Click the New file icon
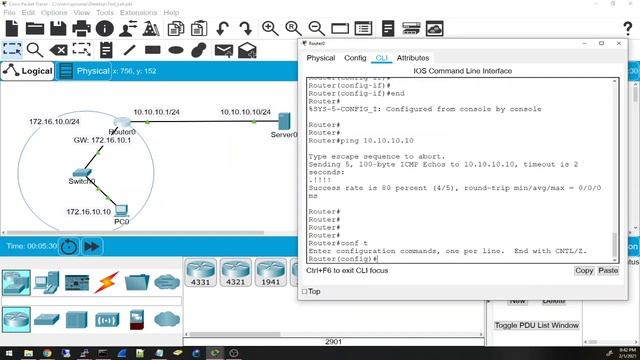640x360 pixels. [x=12, y=29]
